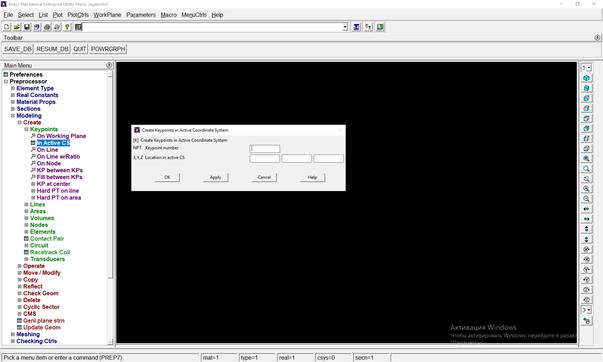Select the Oblique View icon
The width and height of the screenshot is (603, 362).
click(586, 88)
